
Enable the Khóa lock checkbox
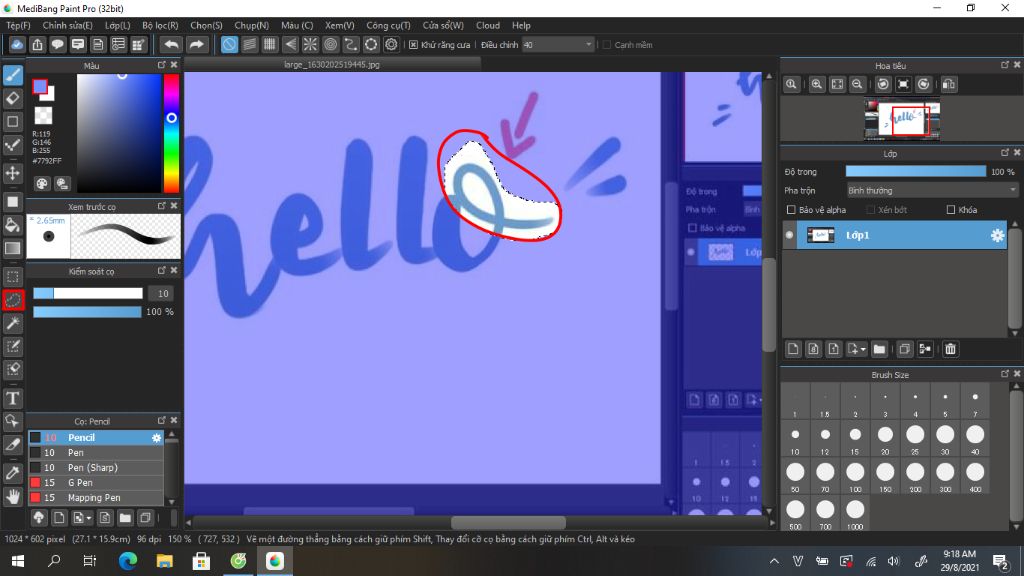click(x=951, y=210)
